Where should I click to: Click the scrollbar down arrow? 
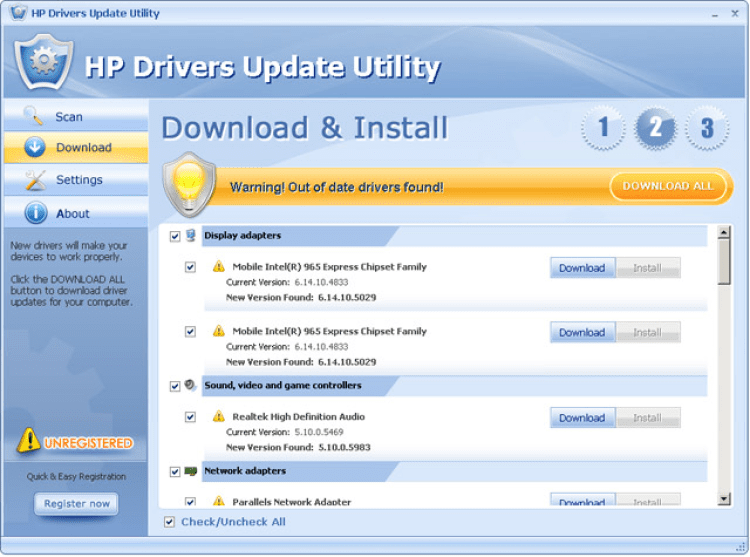click(x=724, y=499)
